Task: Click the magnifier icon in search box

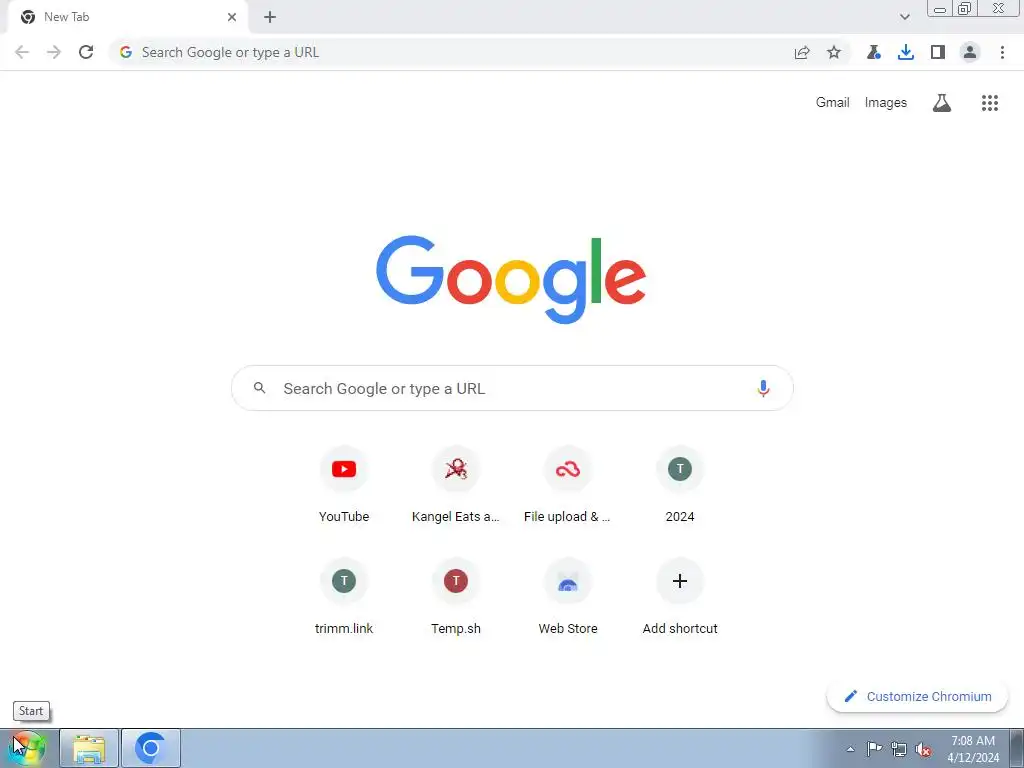Action: pyautogui.click(x=259, y=388)
